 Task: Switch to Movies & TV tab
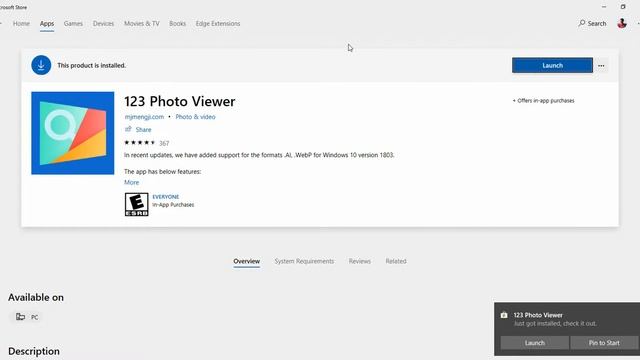pyautogui.click(x=142, y=24)
